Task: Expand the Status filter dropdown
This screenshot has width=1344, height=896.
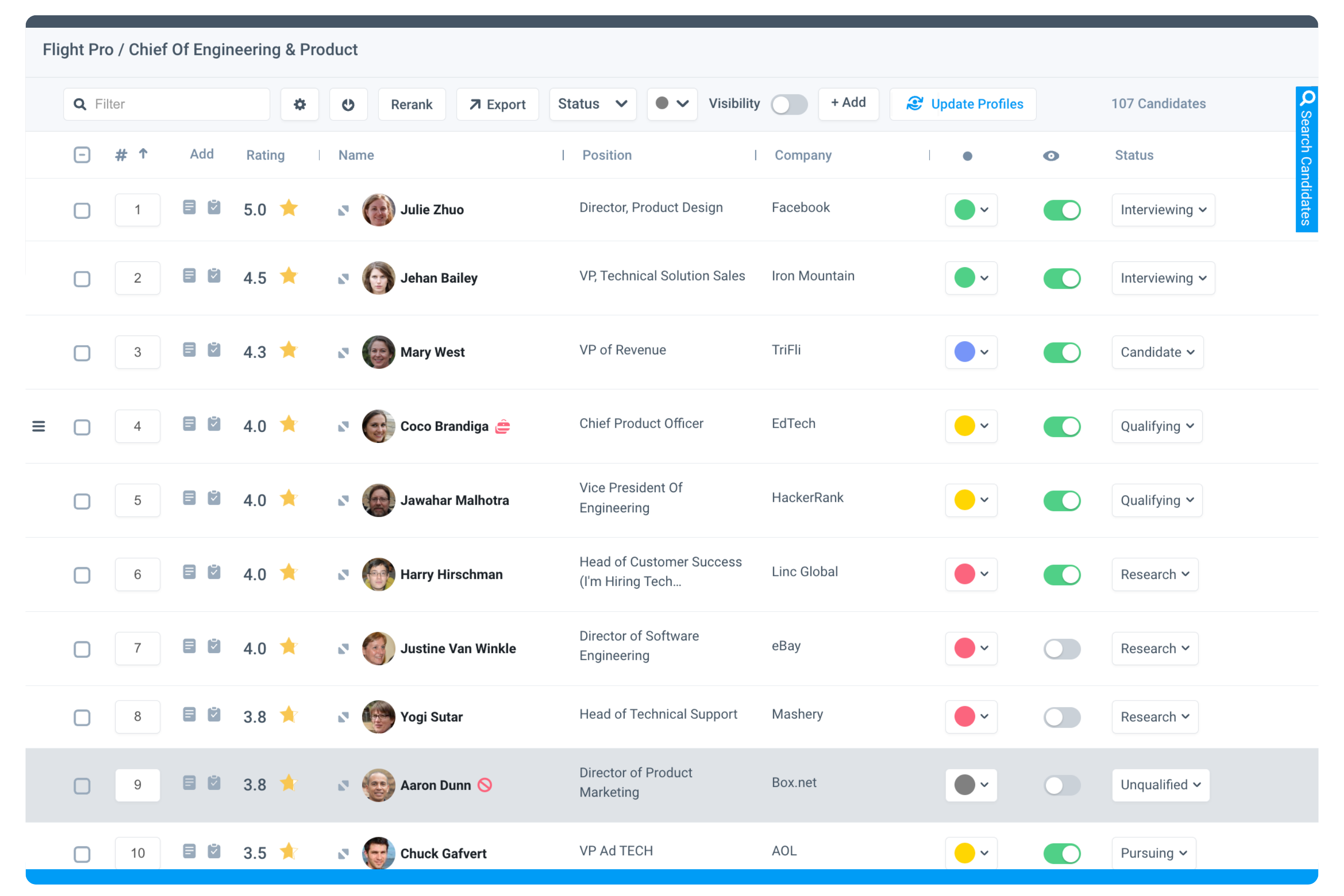Action: click(592, 104)
